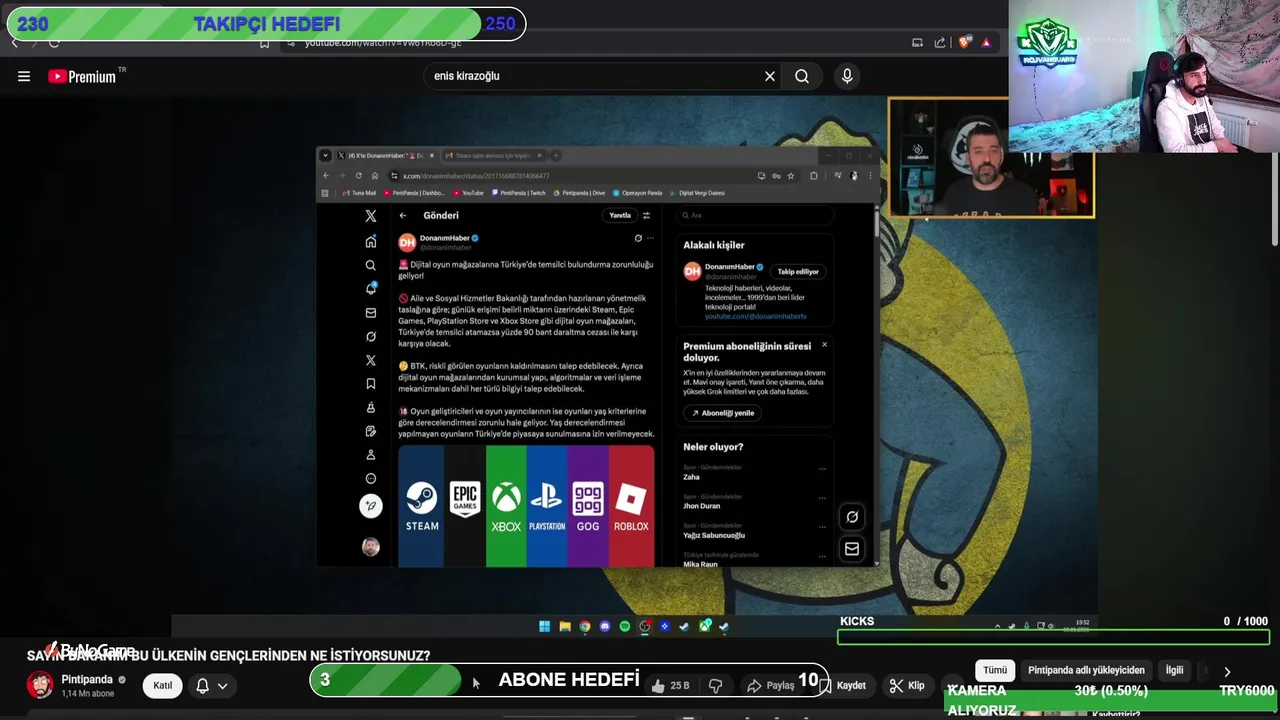Open the tweet's three-dot more menu
The image size is (1280, 720).
point(650,238)
